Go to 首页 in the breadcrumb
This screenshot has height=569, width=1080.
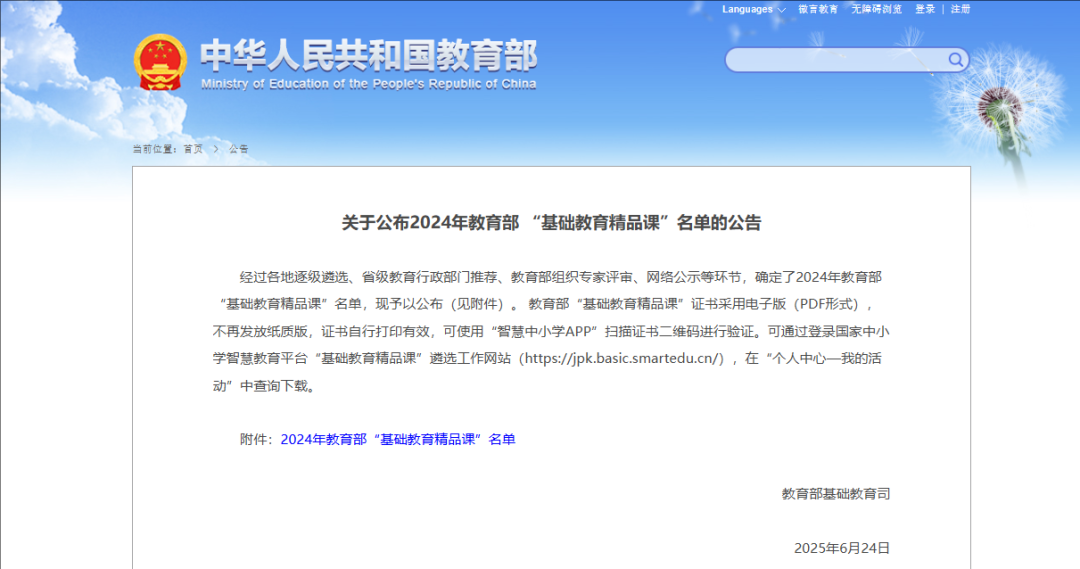193,149
